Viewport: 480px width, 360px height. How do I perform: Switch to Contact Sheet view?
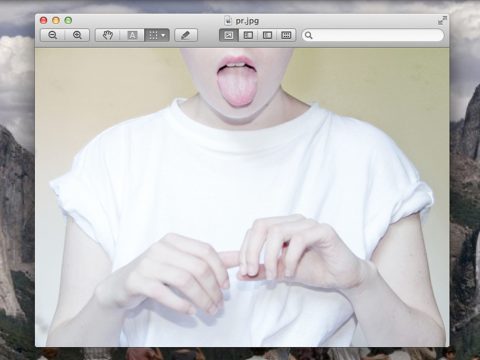coord(286,35)
